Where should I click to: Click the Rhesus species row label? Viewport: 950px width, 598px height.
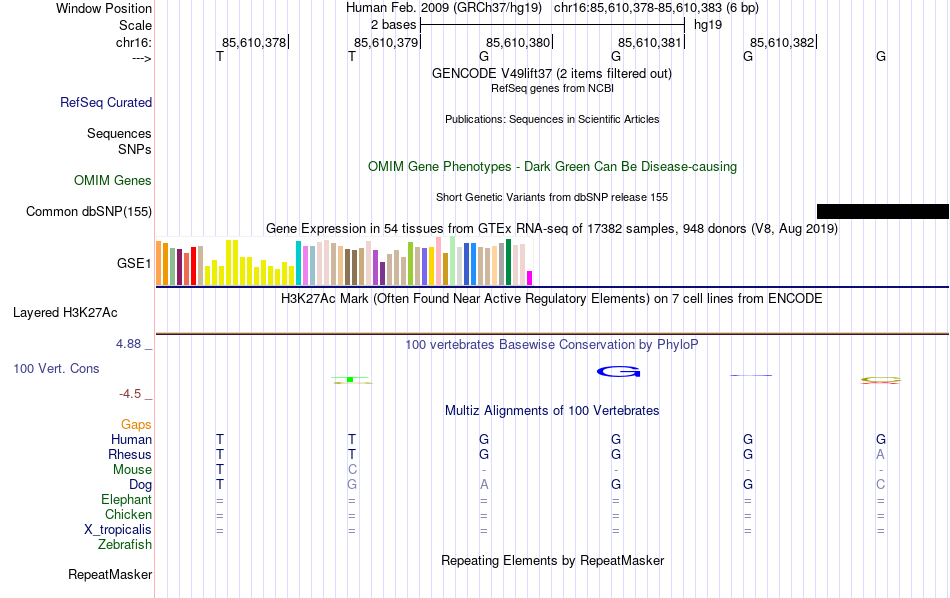(130, 454)
